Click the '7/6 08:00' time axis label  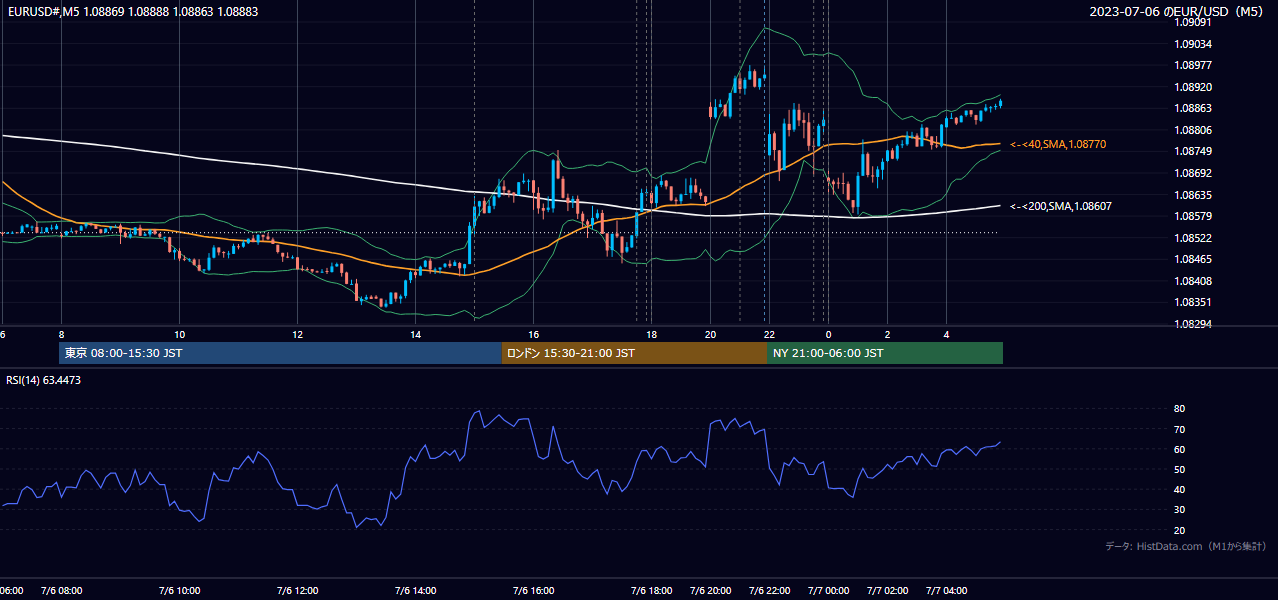click(62, 591)
